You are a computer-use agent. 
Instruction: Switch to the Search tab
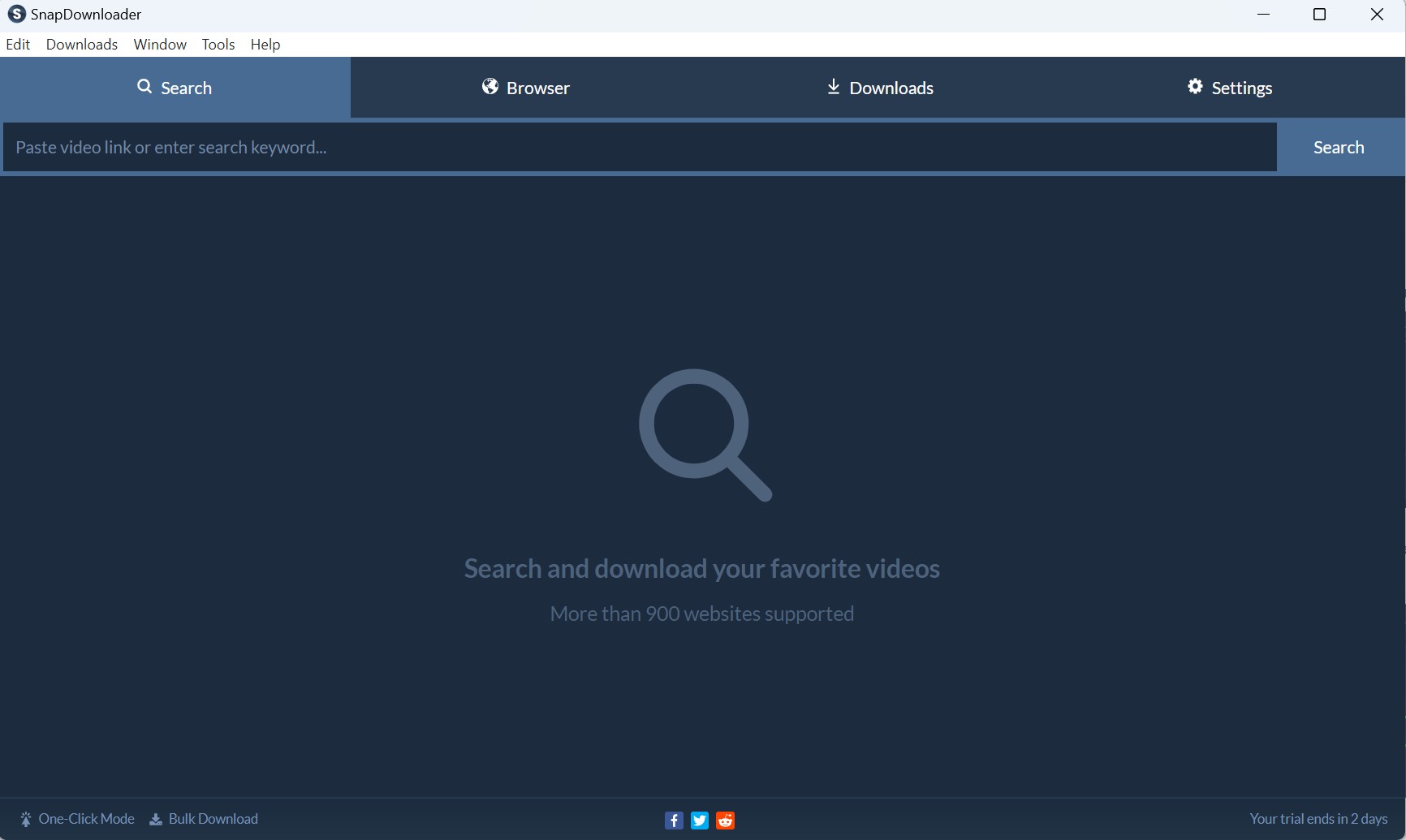[175, 88]
